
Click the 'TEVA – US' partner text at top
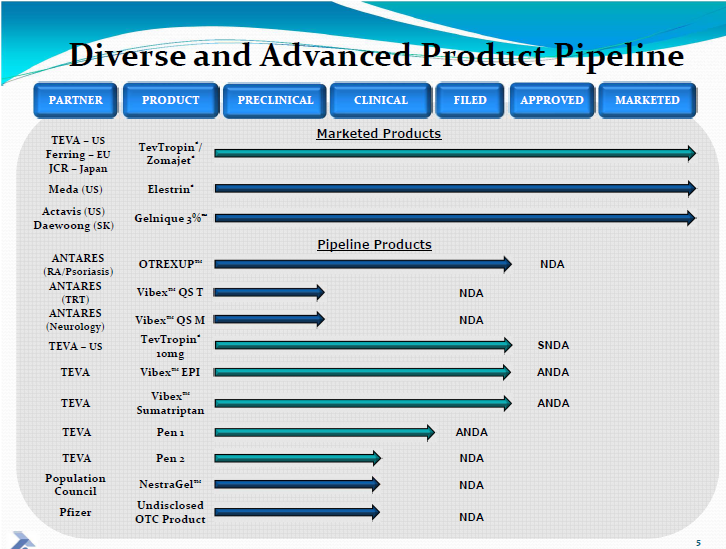click(78, 140)
